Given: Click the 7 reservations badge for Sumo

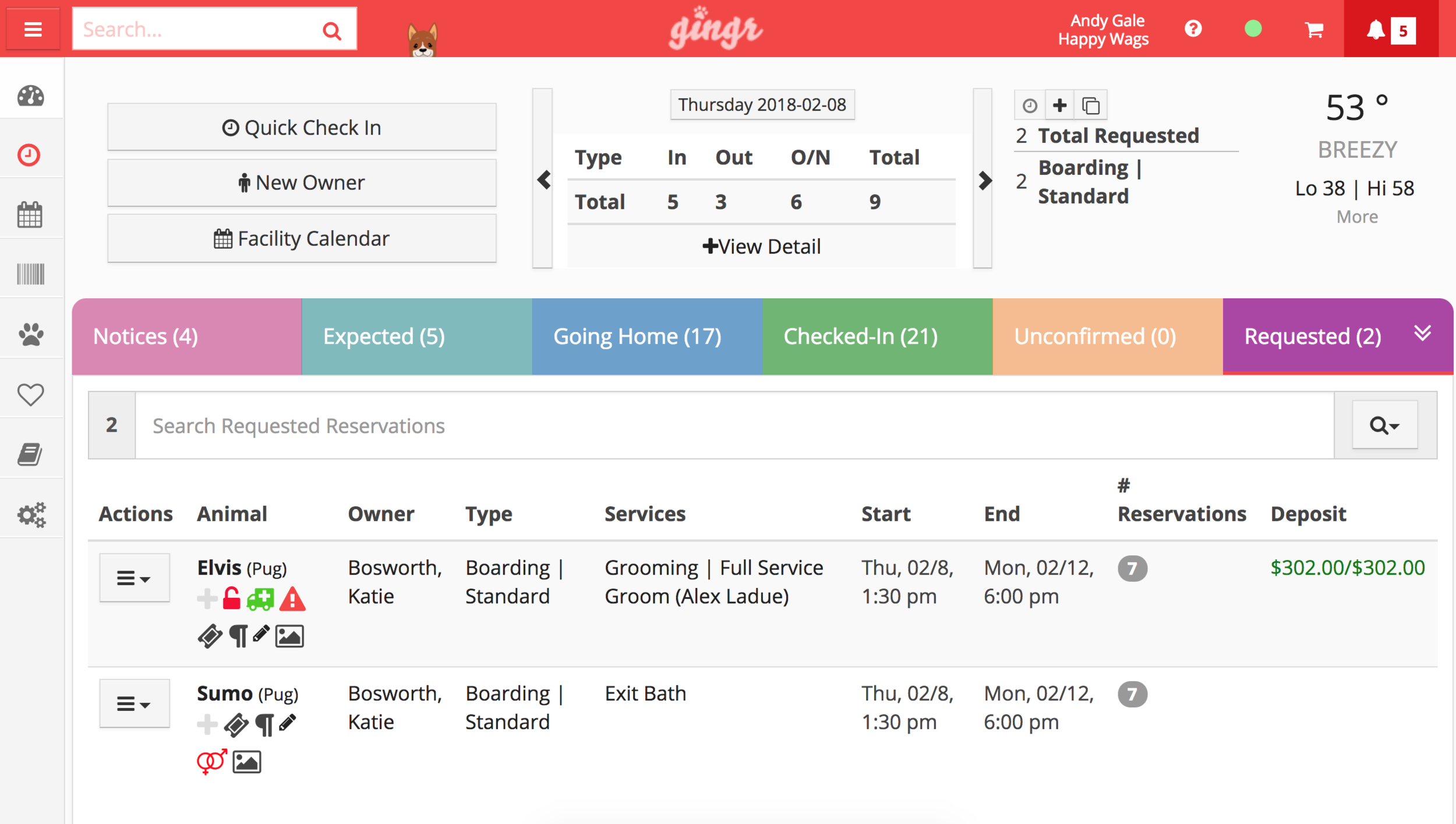Looking at the screenshot, I should [x=1132, y=694].
